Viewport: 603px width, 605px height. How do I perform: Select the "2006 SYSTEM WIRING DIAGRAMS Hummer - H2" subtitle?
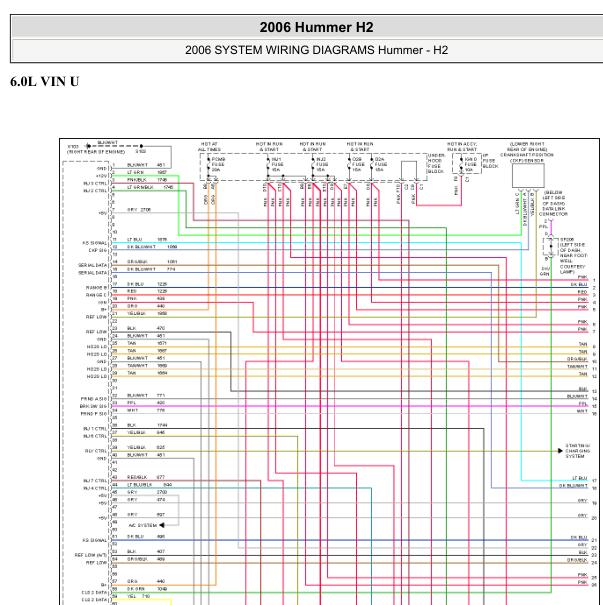(316, 50)
